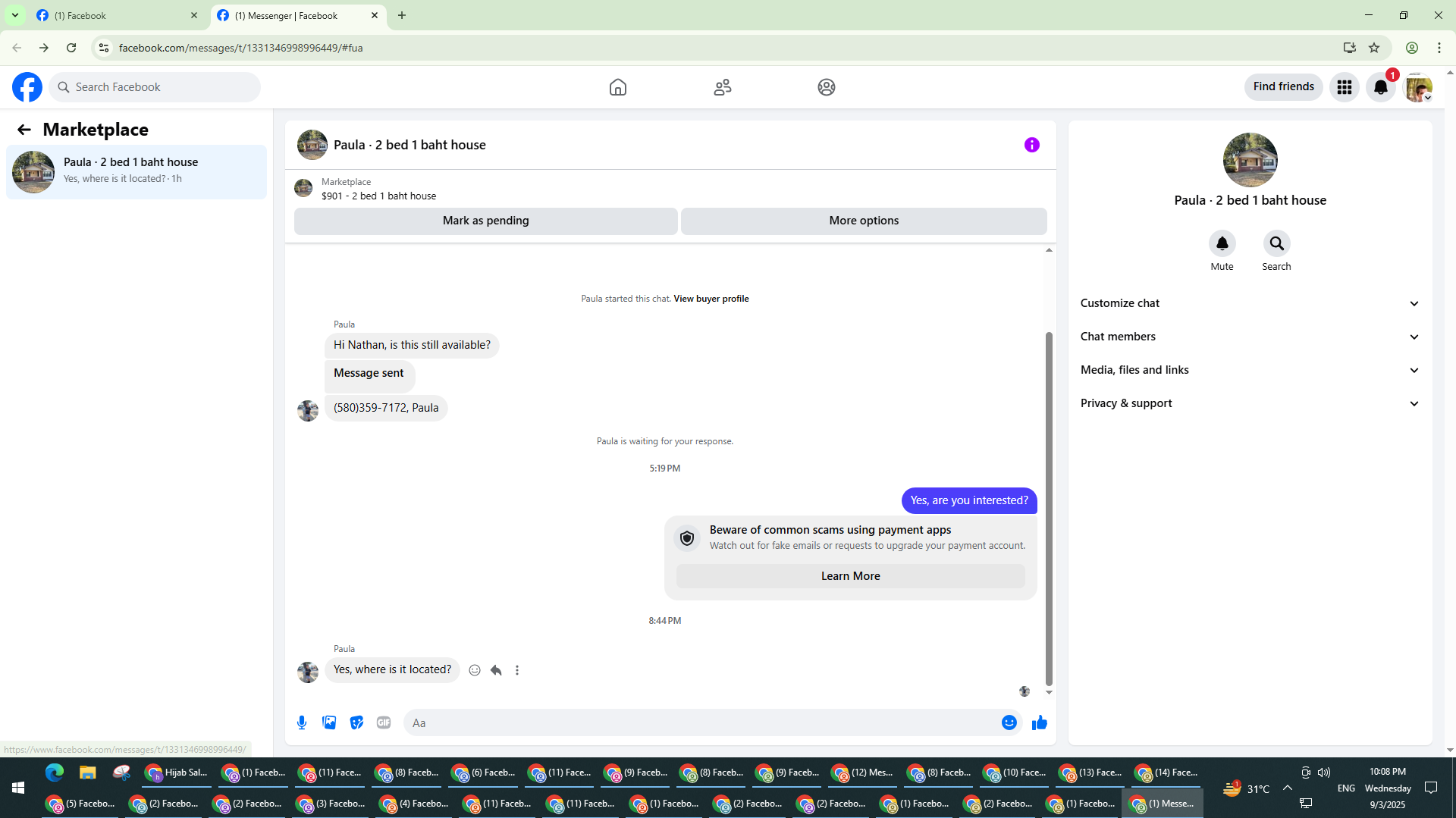The width and height of the screenshot is (1456, 818).
Task: Open the volume control in system tray
Action: click(1324, 773)
